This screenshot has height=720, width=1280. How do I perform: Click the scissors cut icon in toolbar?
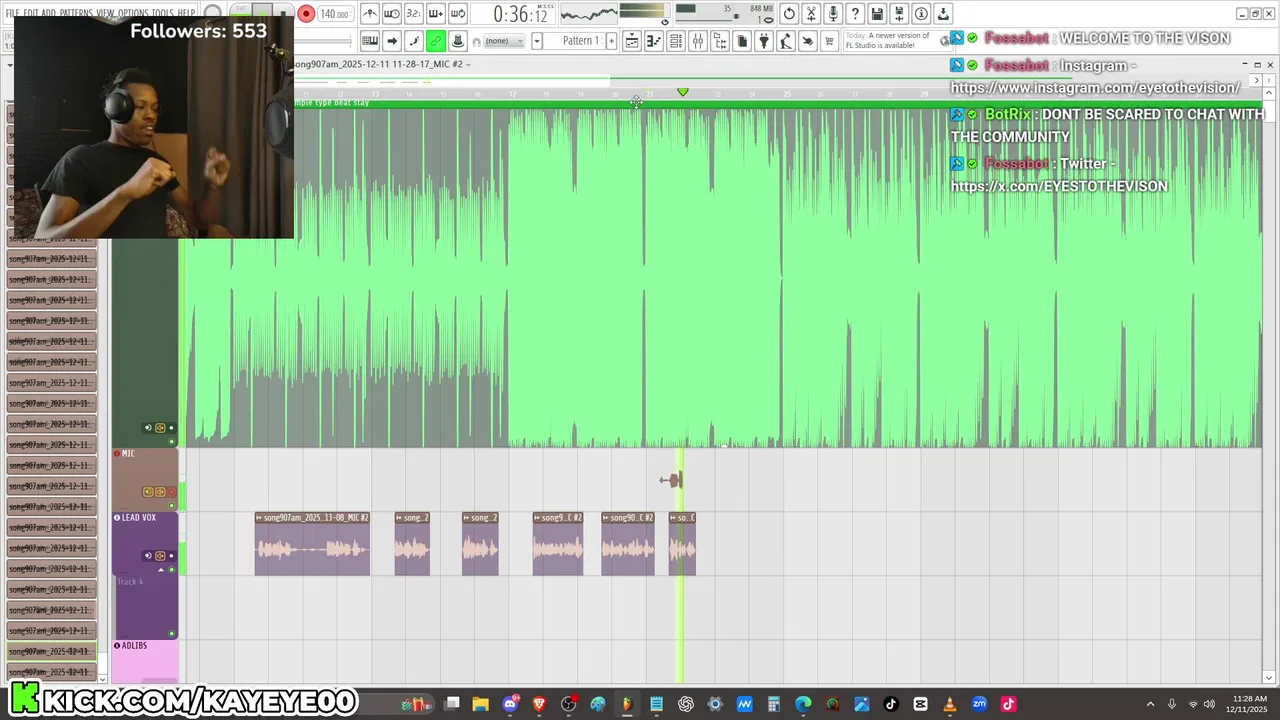(x=811, y=14)
